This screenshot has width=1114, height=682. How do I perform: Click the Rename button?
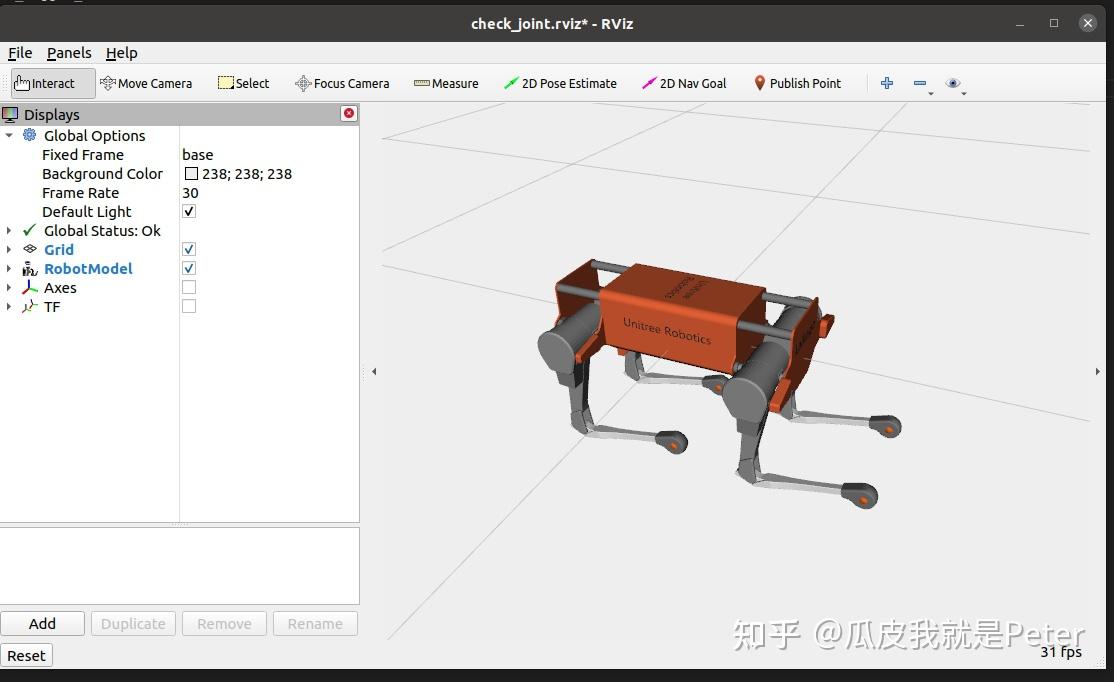pos(315,624)
